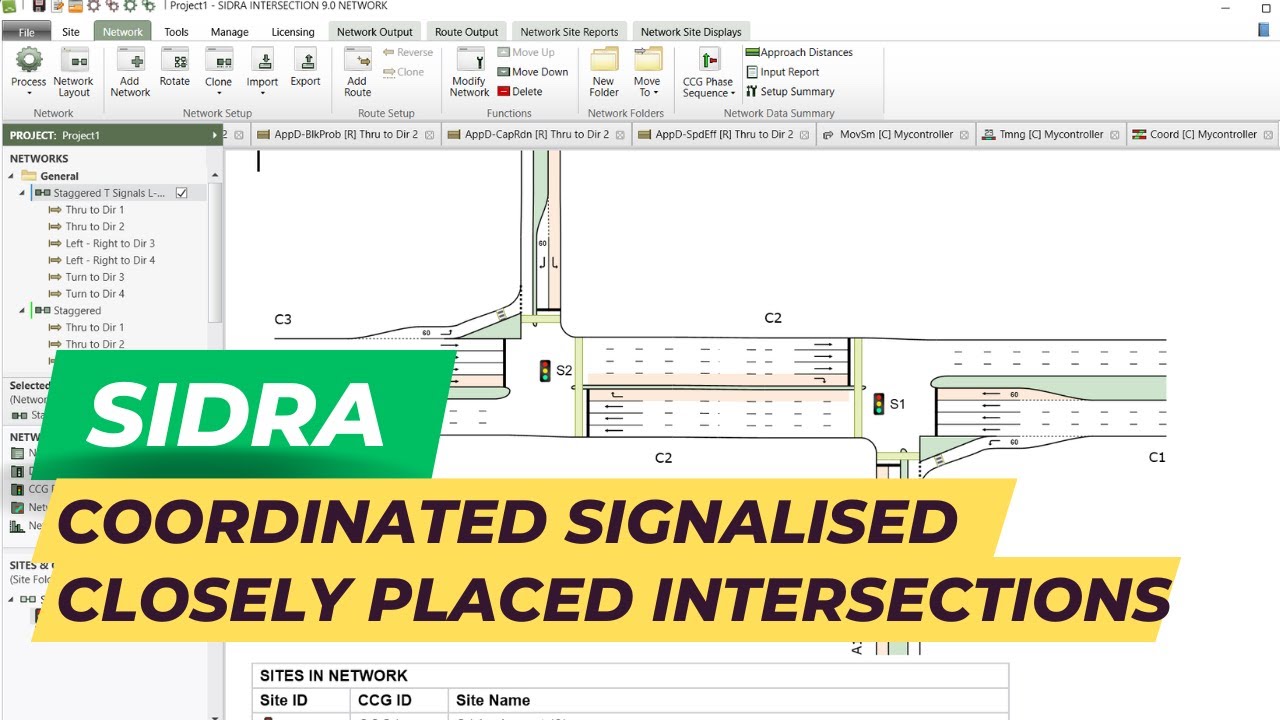Click the Process gear icon
This screenshot has width=1280, height=720.
(x=29, y=60)
